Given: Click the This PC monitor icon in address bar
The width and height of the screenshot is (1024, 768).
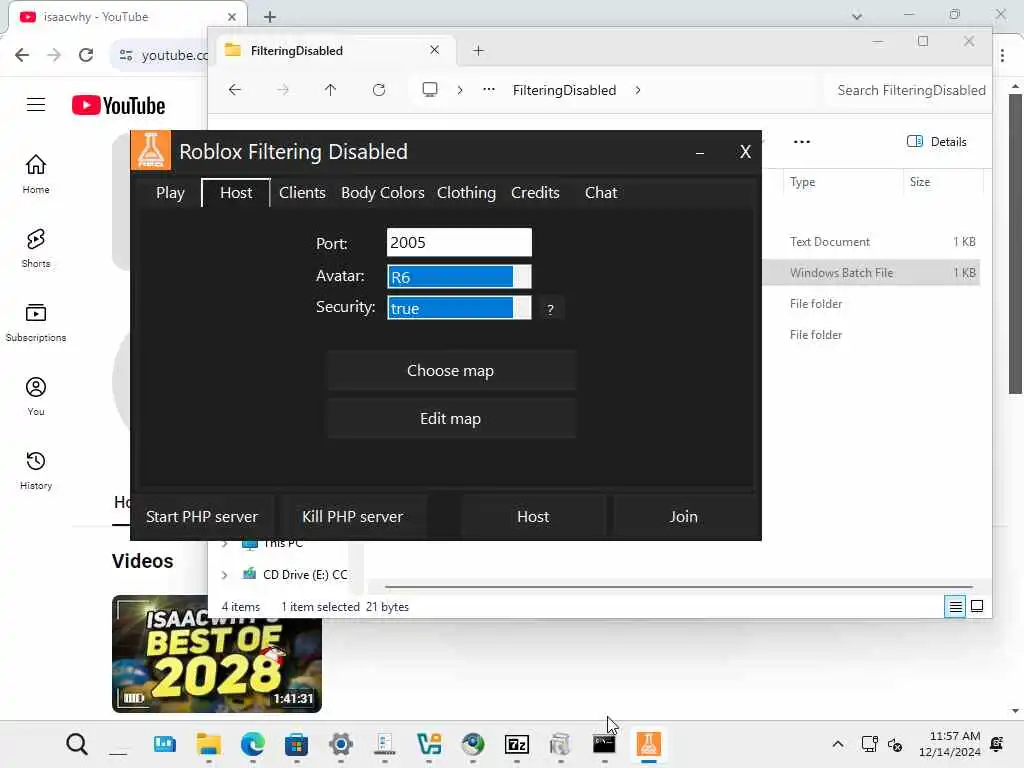Looking at the screenshot, I should (x=430, y=89).
